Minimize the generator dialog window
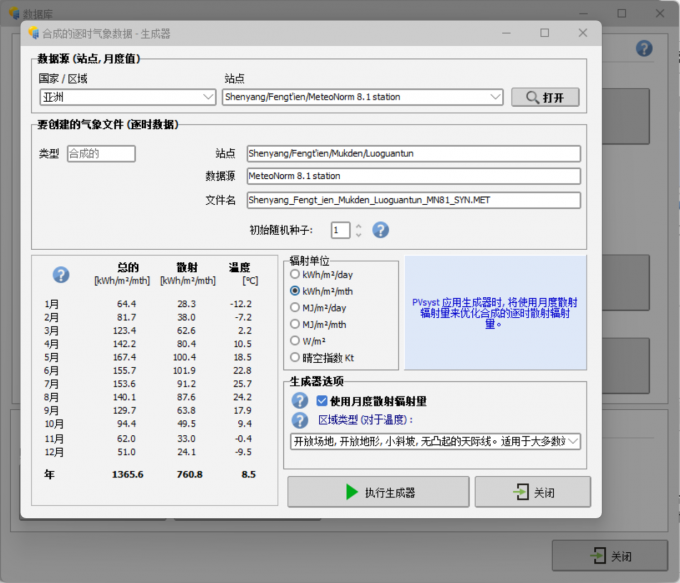 point(506,33)
